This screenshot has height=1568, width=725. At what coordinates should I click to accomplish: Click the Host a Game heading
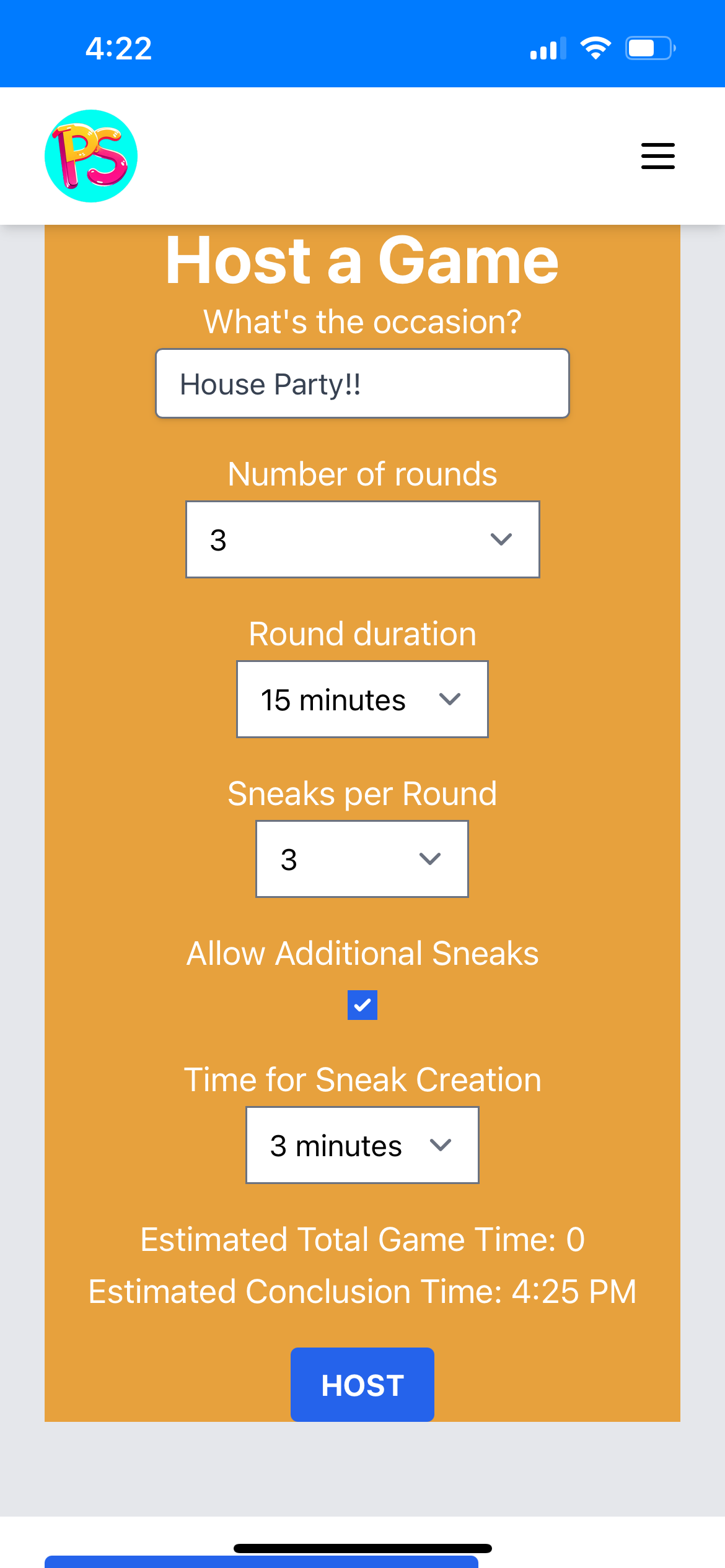tap(362, 261)
